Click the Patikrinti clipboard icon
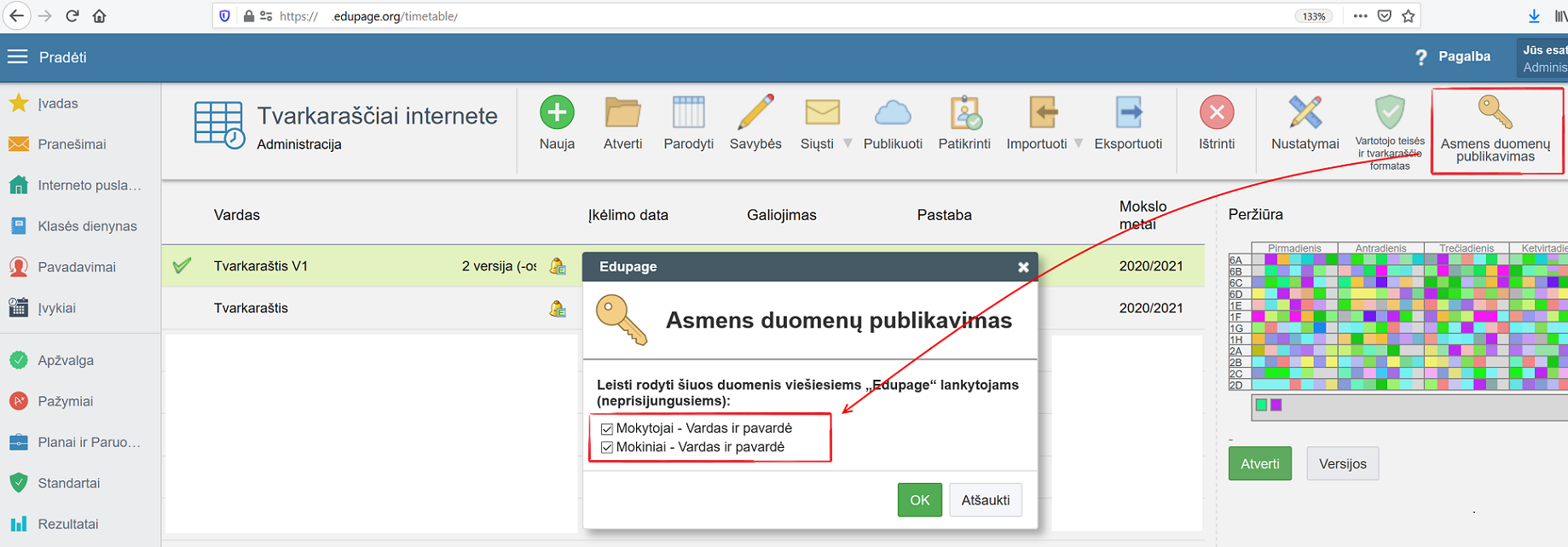Viewport: 1568px width, 547px height. (x=965, y=112)
